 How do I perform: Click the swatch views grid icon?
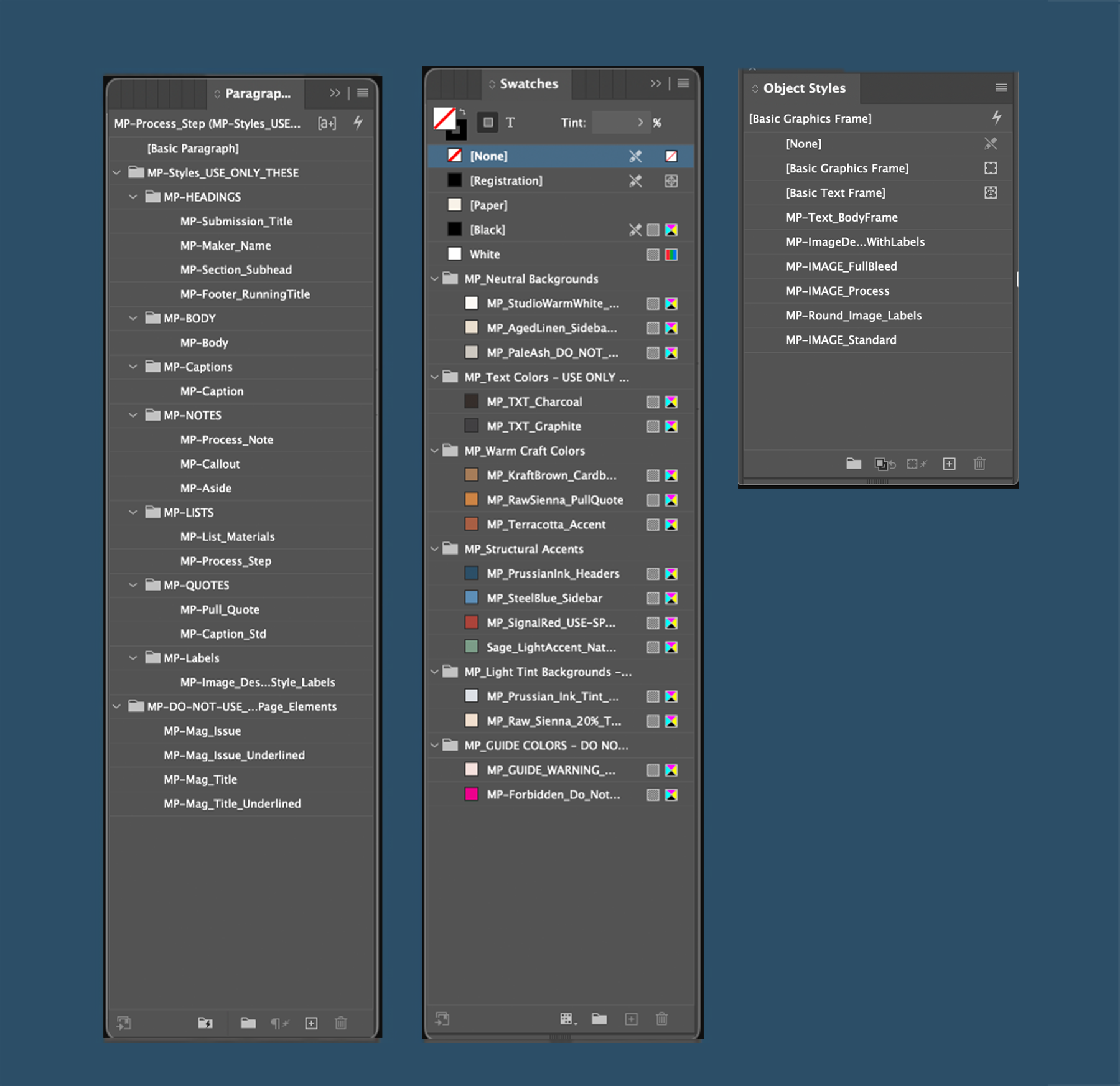coord(568,1019)
